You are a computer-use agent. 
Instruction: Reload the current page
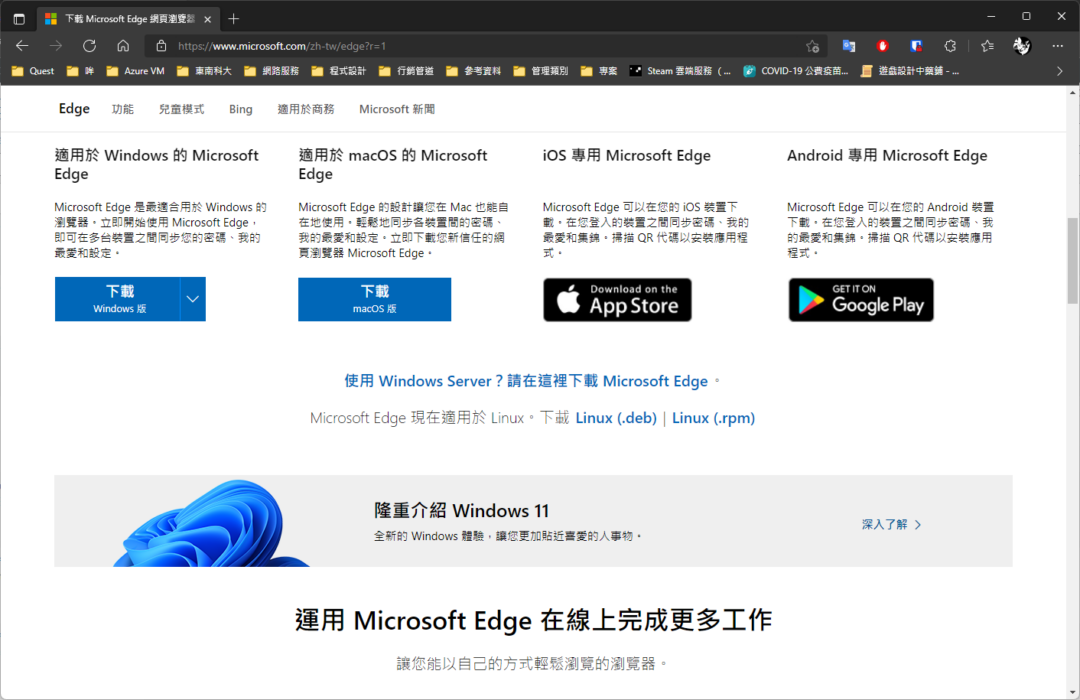pyautogui.click(x=90, y=46)
